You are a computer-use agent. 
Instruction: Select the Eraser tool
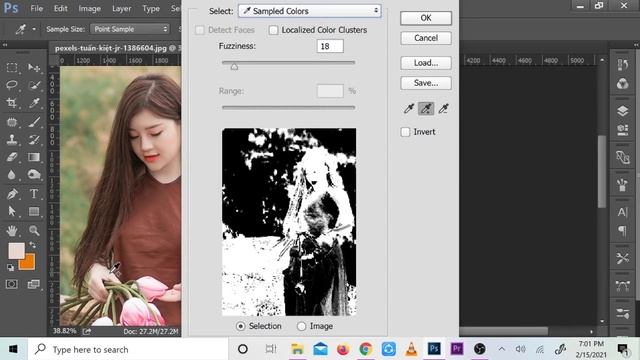pyautogui.click(x=12, y=157)
